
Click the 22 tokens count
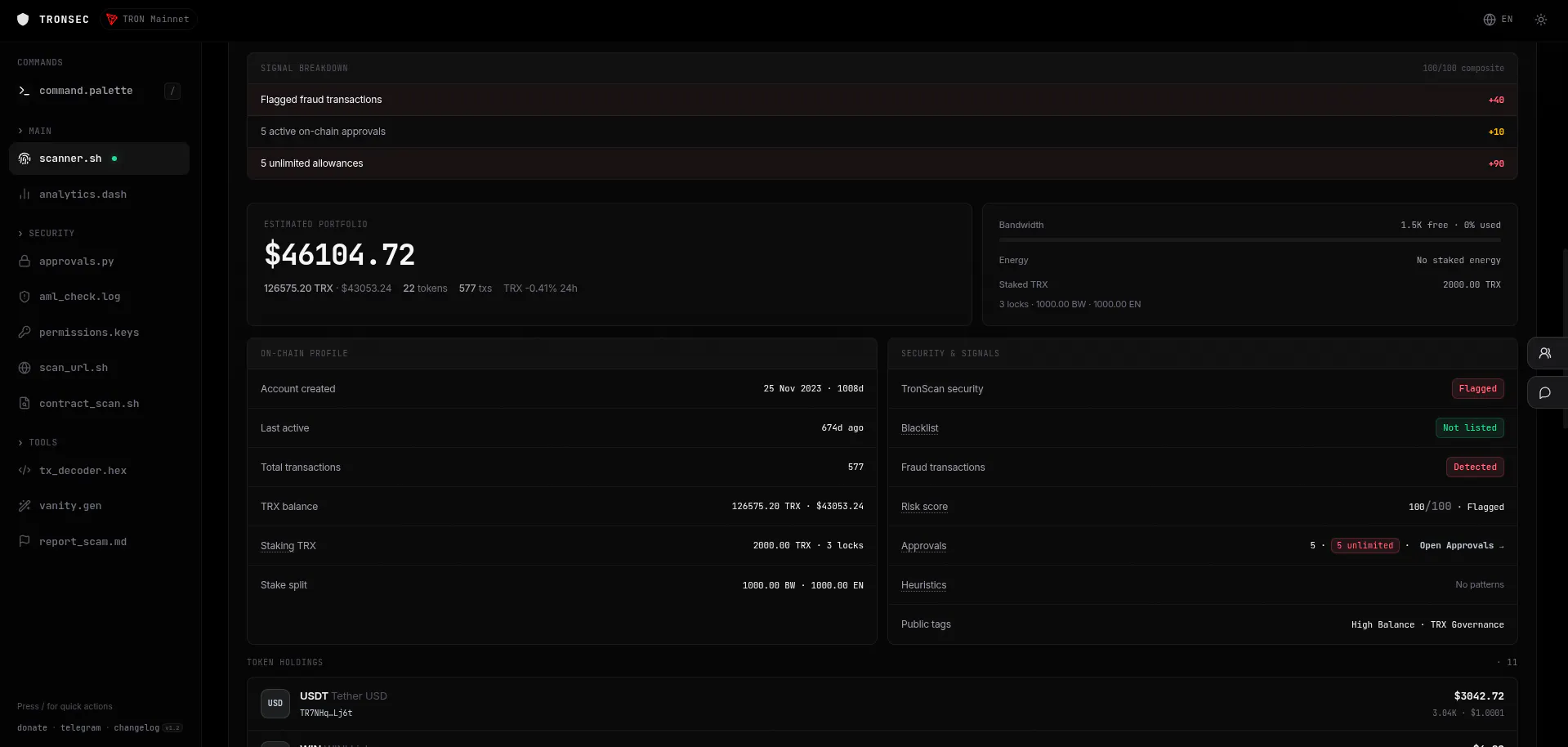(x=425, y=289)
